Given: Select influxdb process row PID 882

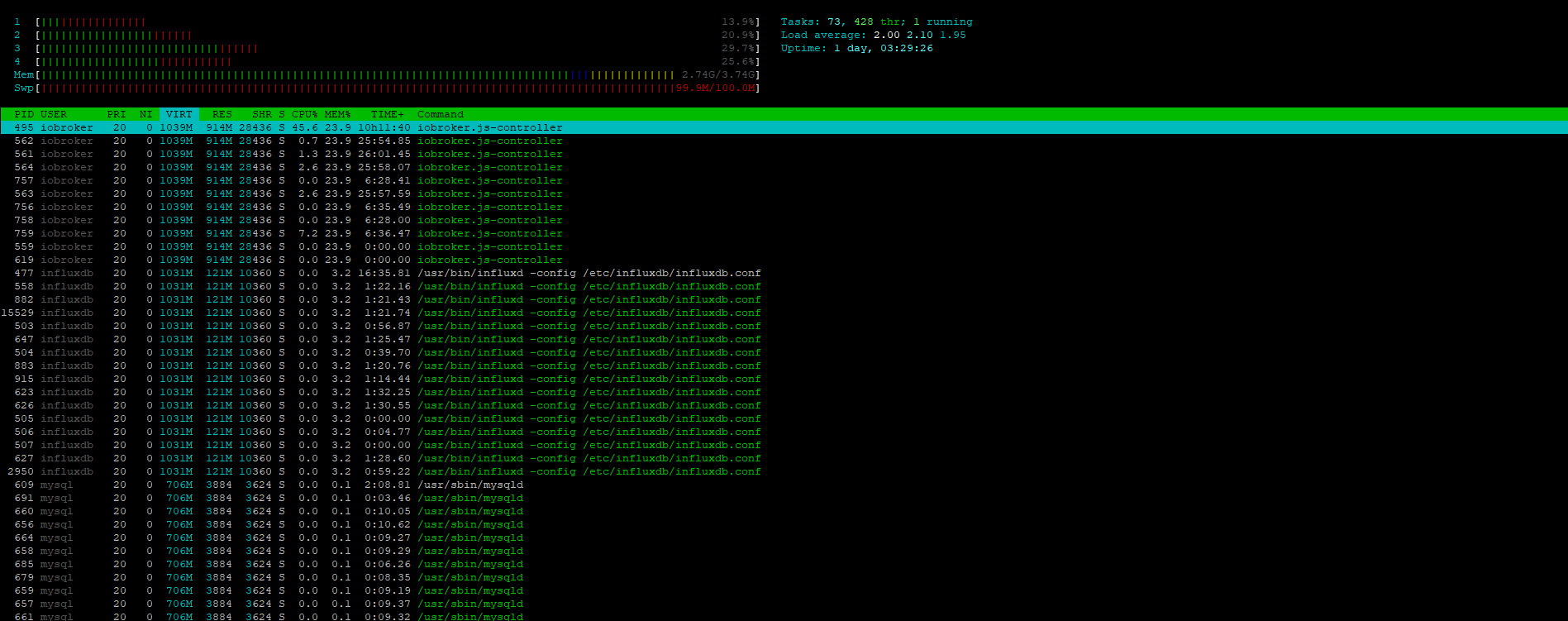Looking at the screenshot, I should pos(784,299).
